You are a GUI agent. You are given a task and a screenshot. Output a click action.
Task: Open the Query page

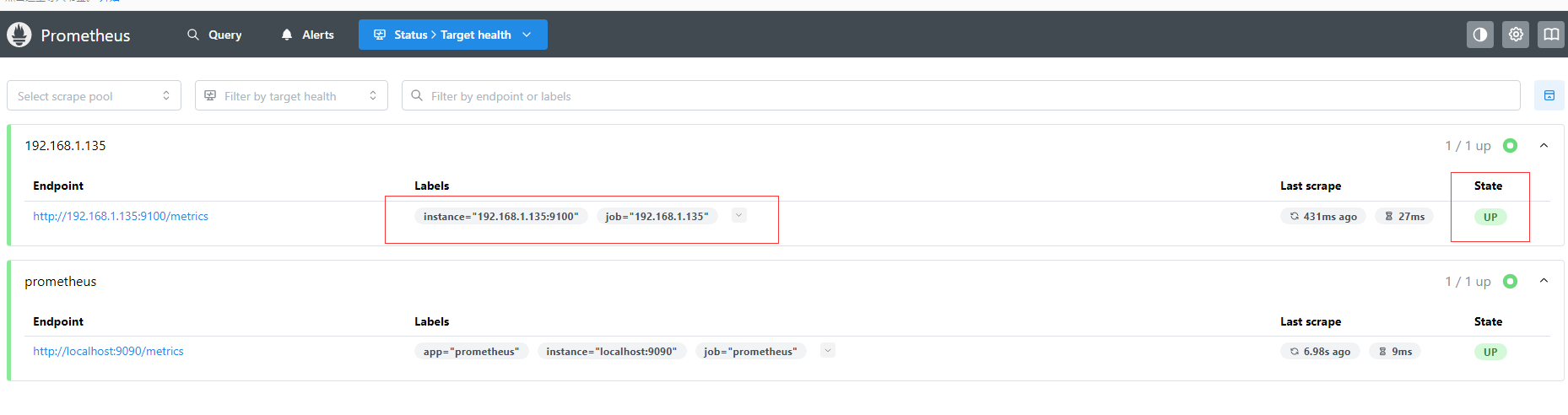(214, 35)
